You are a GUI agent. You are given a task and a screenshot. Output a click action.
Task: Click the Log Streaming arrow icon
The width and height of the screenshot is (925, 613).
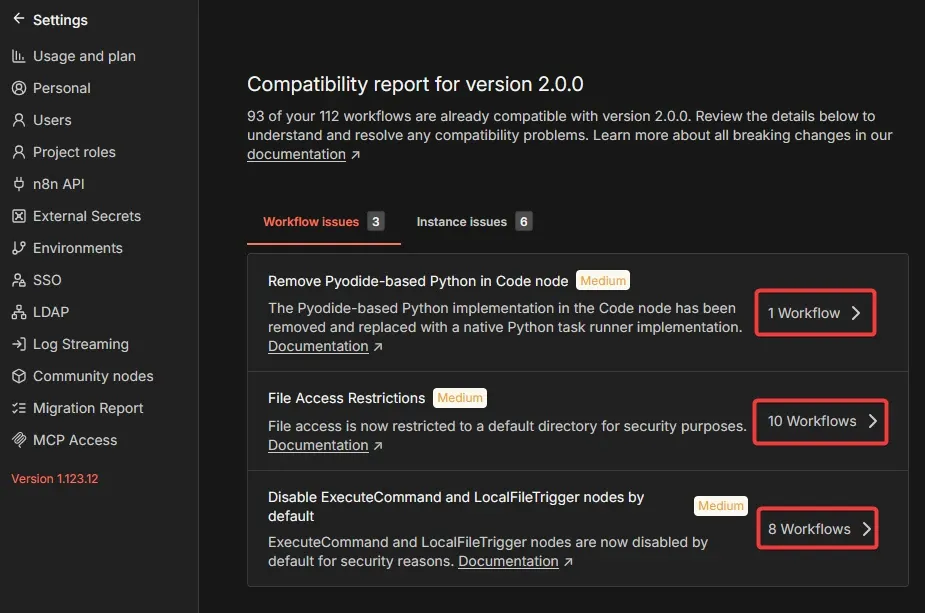[18, 344]
